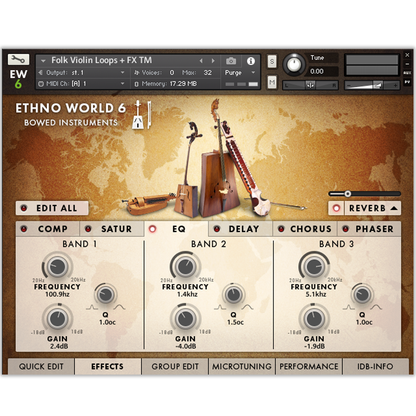The image size is (416, 416).
Task: Click Band 1 Frequency knob
Action: tap(57, 266)
